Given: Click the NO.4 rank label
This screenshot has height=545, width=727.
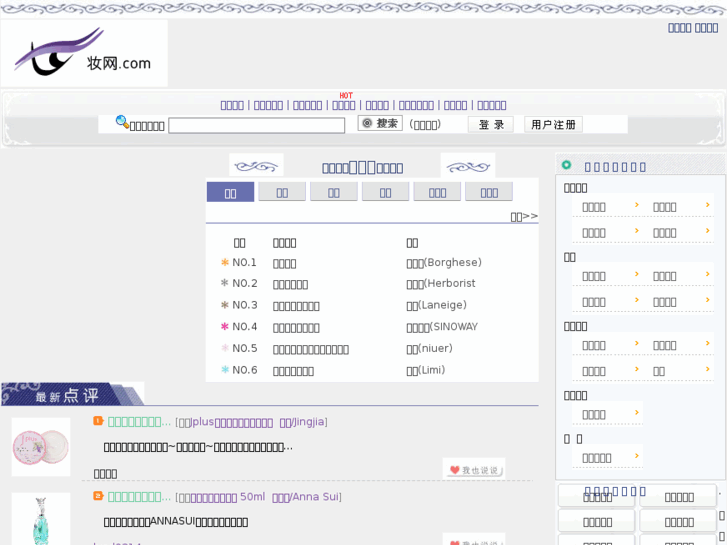Looking at the screenshot, I should tap(244, 327).
